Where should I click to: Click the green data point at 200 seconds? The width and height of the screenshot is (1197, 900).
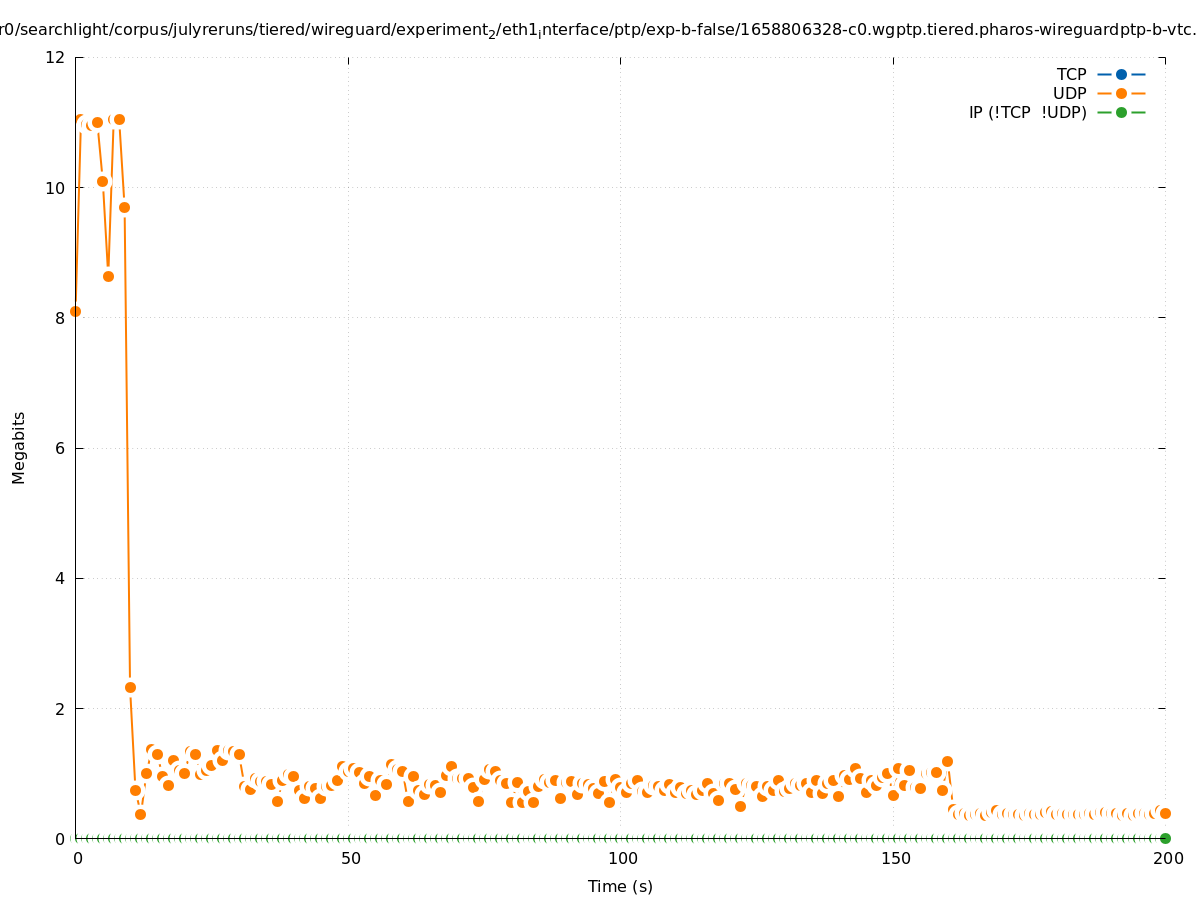pyautogui.click(x=1165, y=838)
